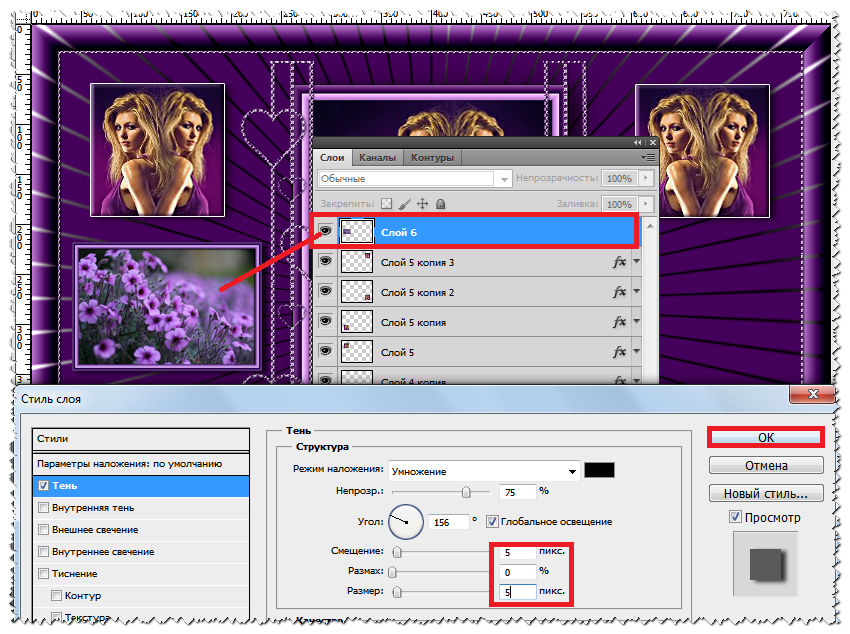Click the Непрозрачность 100% field

(620, 178)
